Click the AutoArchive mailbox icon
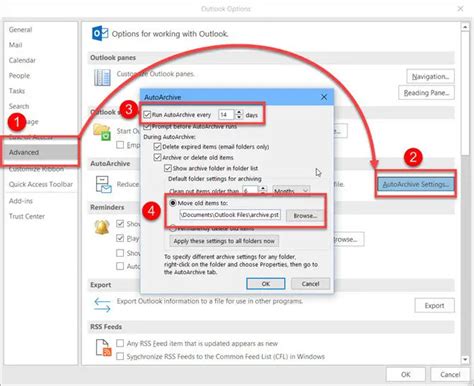 tap(103, 185)
